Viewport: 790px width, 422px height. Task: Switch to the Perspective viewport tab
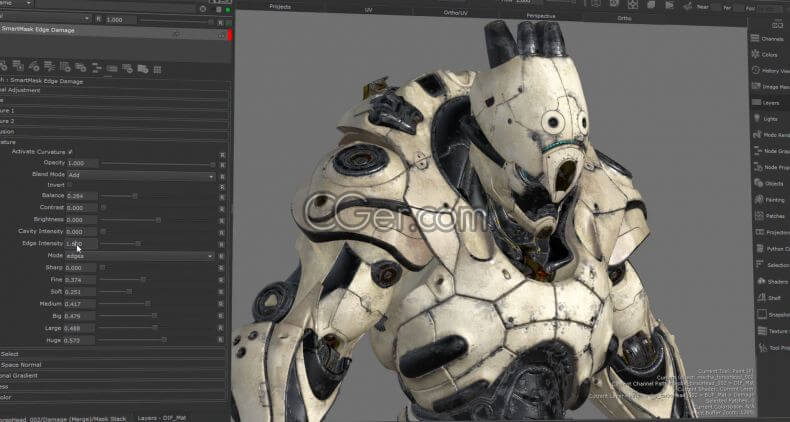pos(541,16)
